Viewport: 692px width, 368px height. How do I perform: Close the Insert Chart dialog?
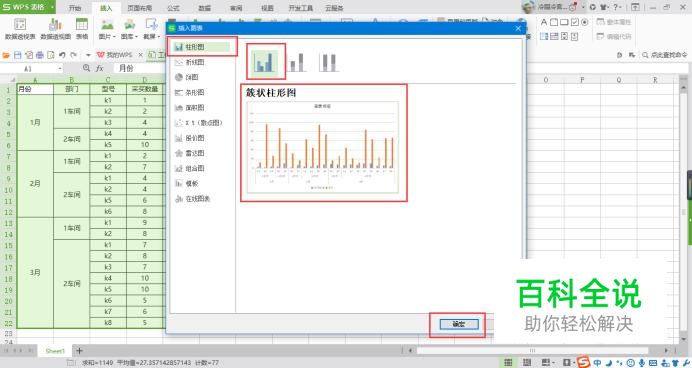pyautogui.click(x=518, y=28)
